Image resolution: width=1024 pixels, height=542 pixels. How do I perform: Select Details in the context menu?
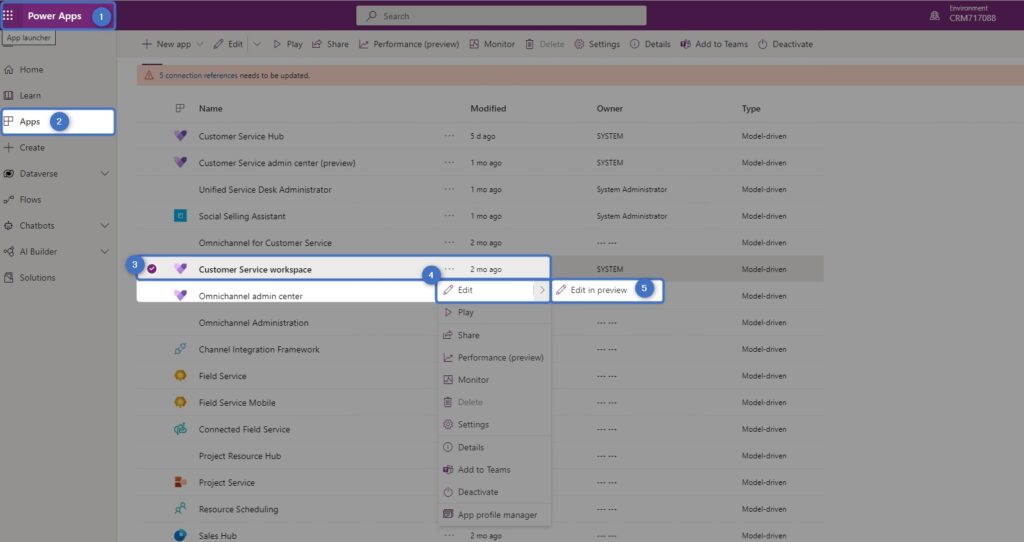point(494,447)
